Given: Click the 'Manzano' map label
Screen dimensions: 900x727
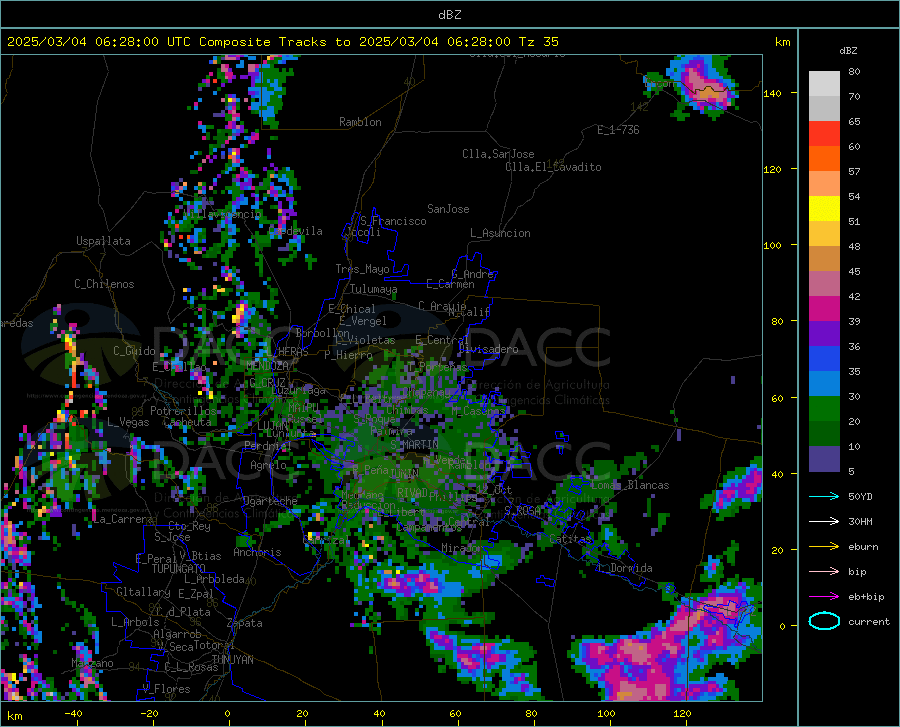Looking at the screenshot, I should [x=92, y=663].
